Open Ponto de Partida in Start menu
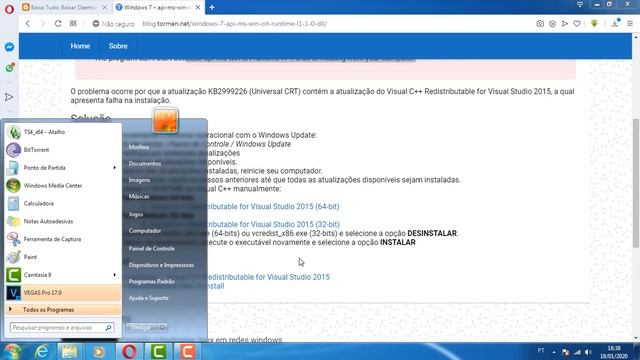The height and width of the screenshot is (360, 640). pos(63,168)
